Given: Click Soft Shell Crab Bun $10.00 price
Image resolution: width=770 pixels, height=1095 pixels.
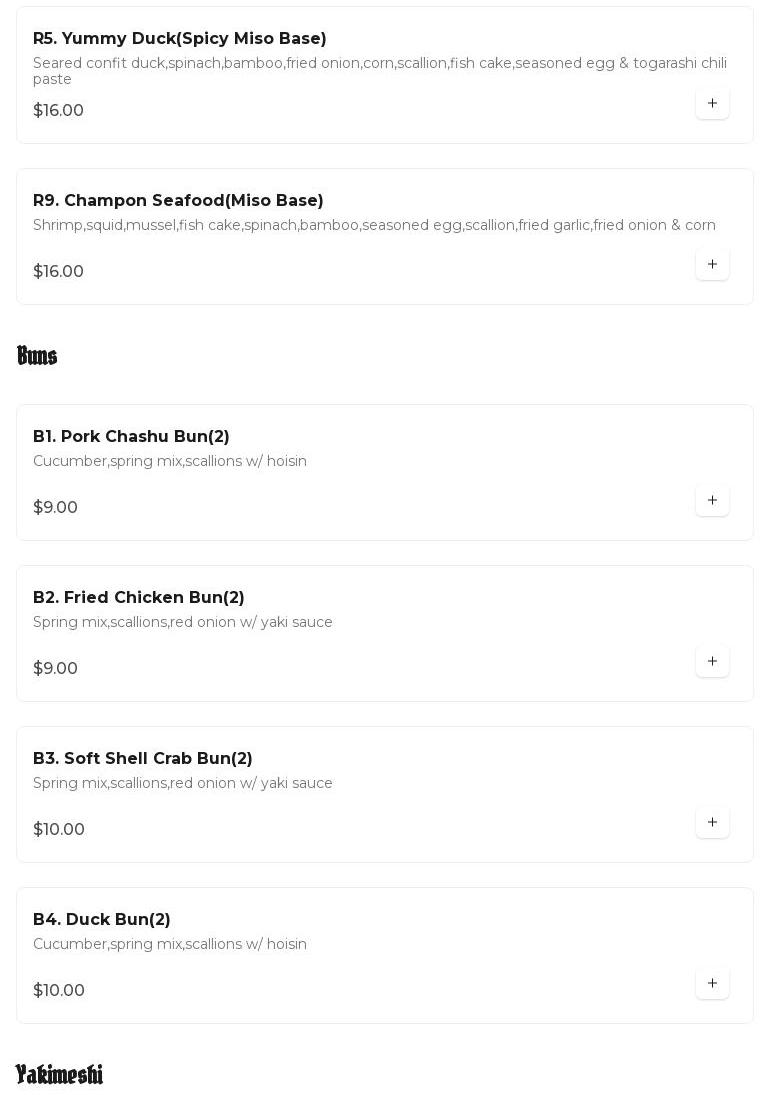Looking at the screenshot, I should [59, 830].
